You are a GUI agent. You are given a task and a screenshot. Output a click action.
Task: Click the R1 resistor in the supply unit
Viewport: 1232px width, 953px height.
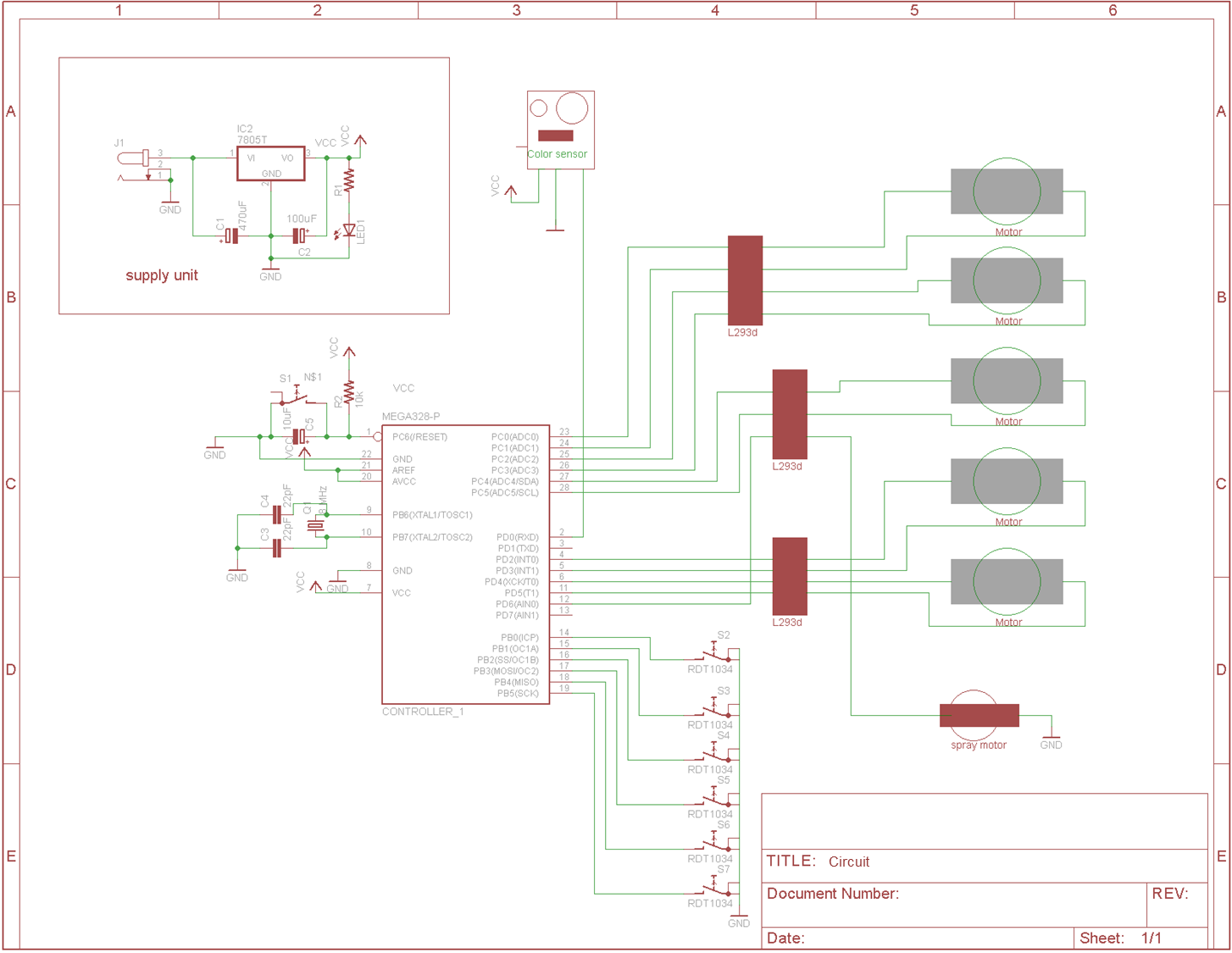348,180
